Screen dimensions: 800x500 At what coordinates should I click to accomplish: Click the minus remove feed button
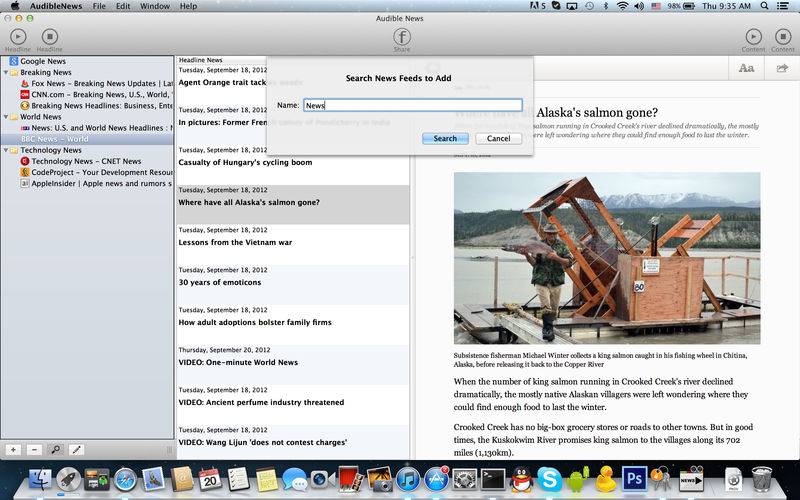[34, 450]
